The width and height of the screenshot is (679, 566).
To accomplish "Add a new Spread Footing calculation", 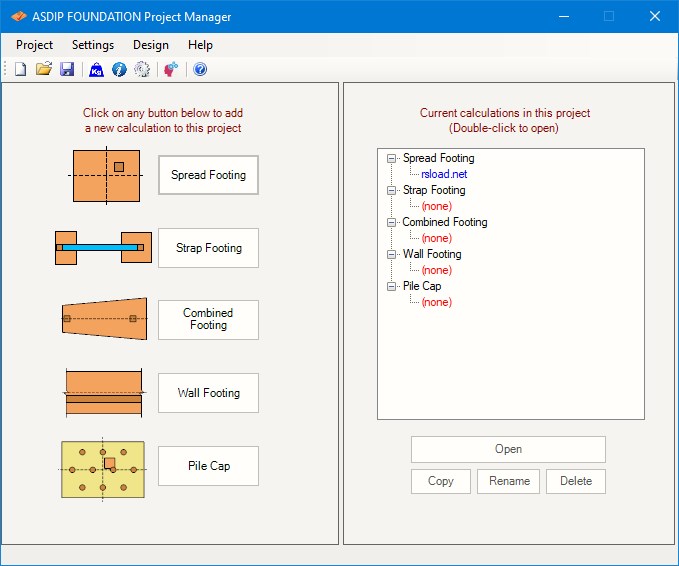I will (x=208, y=175).
